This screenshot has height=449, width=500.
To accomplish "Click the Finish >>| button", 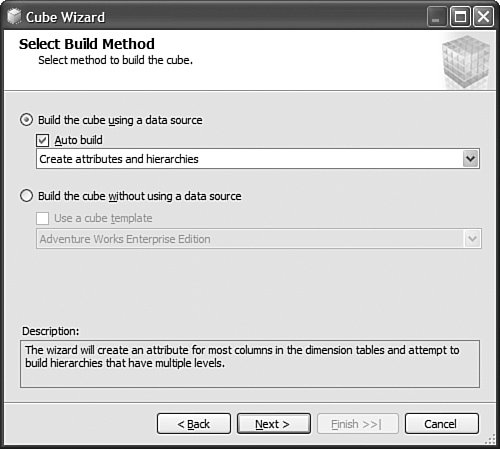I will tap(358, 424).
